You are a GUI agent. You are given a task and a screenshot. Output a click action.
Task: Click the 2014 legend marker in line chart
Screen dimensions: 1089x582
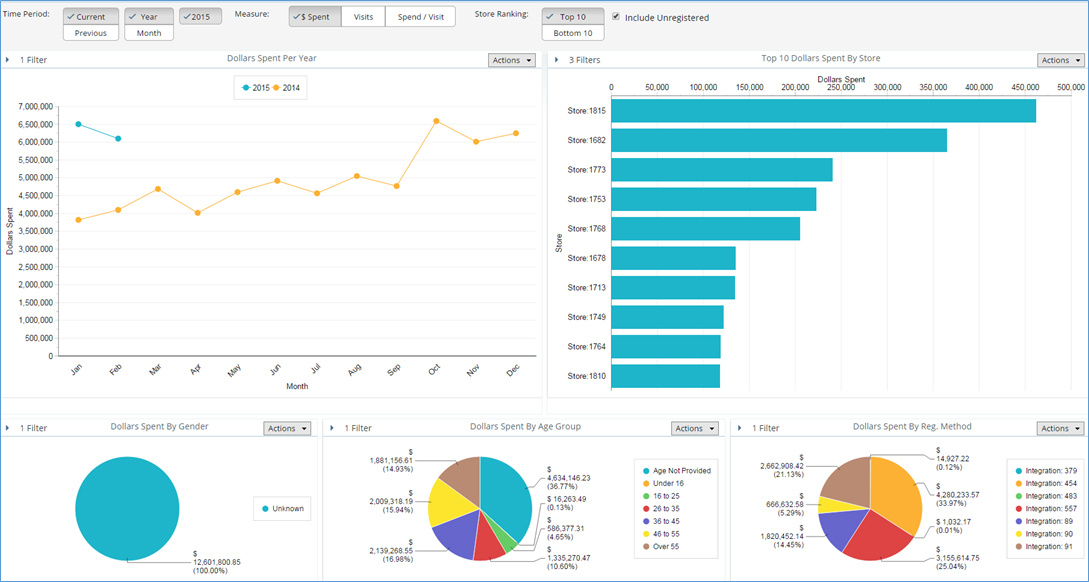point(276,88)
